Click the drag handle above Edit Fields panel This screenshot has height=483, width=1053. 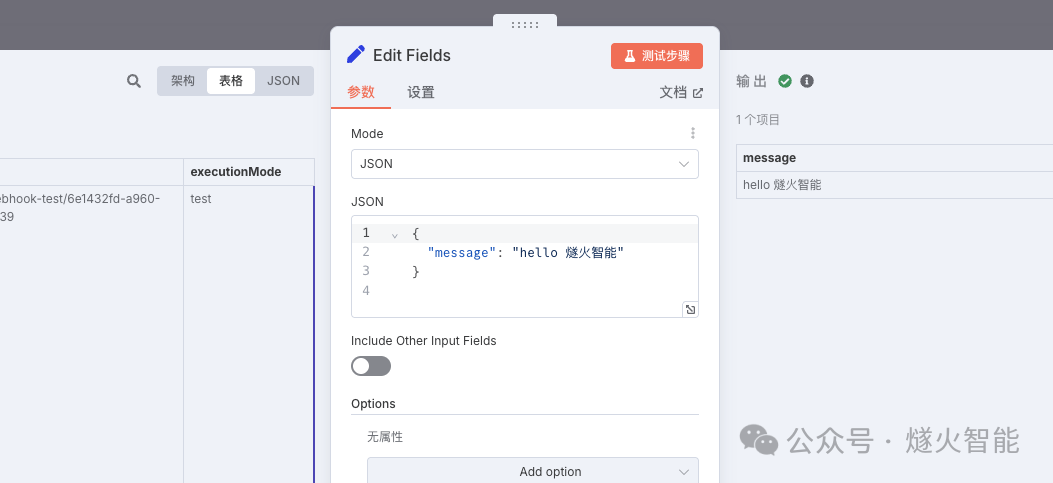[x=524, y=24]
